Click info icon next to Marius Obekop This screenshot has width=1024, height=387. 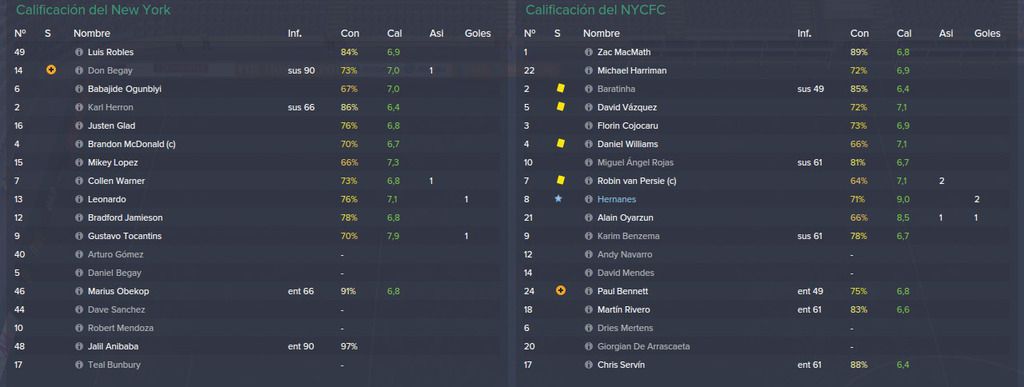[x=79, y=291]
